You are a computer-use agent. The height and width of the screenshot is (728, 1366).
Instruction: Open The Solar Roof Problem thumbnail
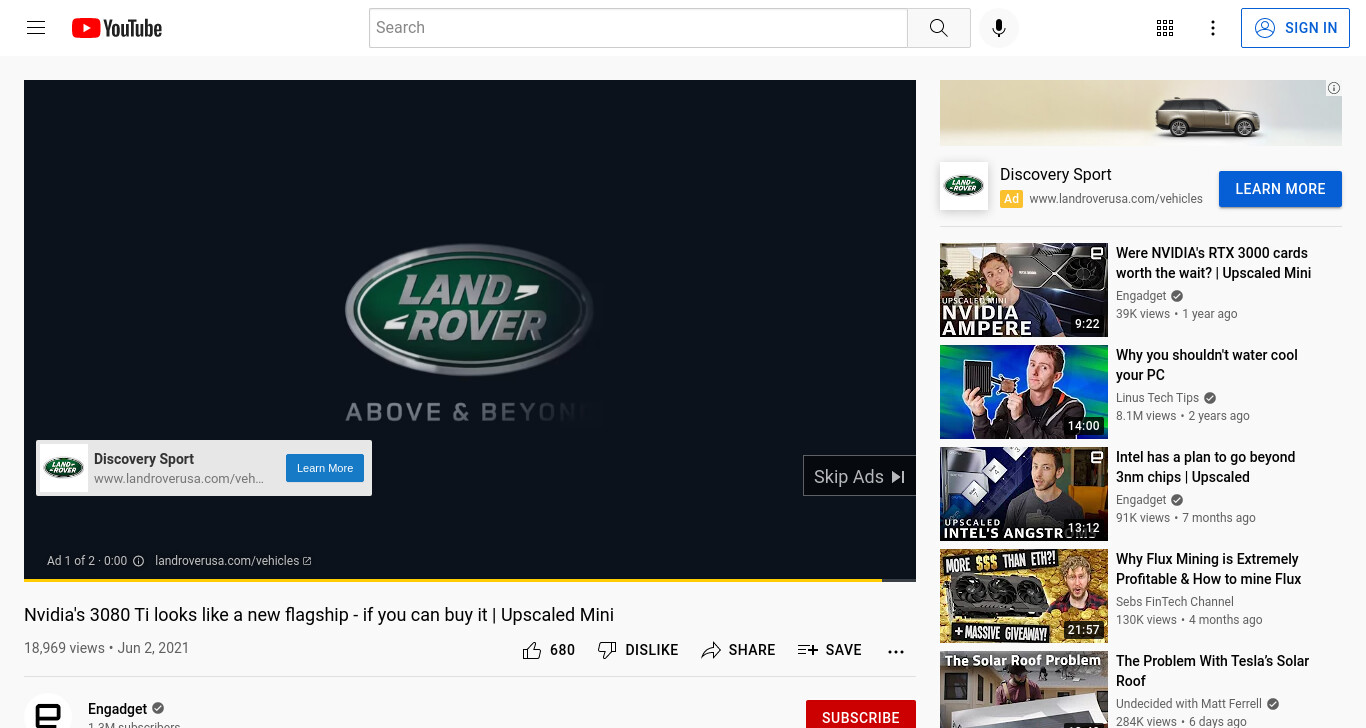(x=1024, y=690)
